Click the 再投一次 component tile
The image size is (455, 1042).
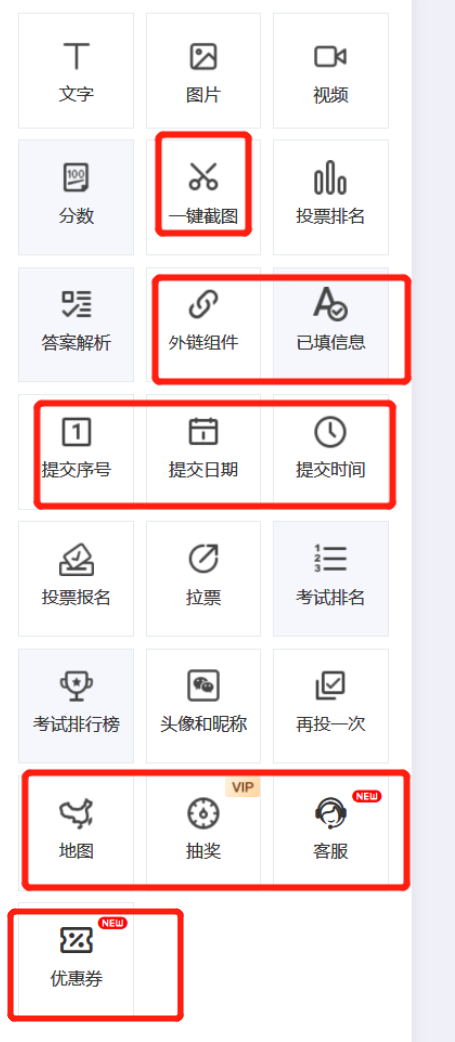[331, 706]
